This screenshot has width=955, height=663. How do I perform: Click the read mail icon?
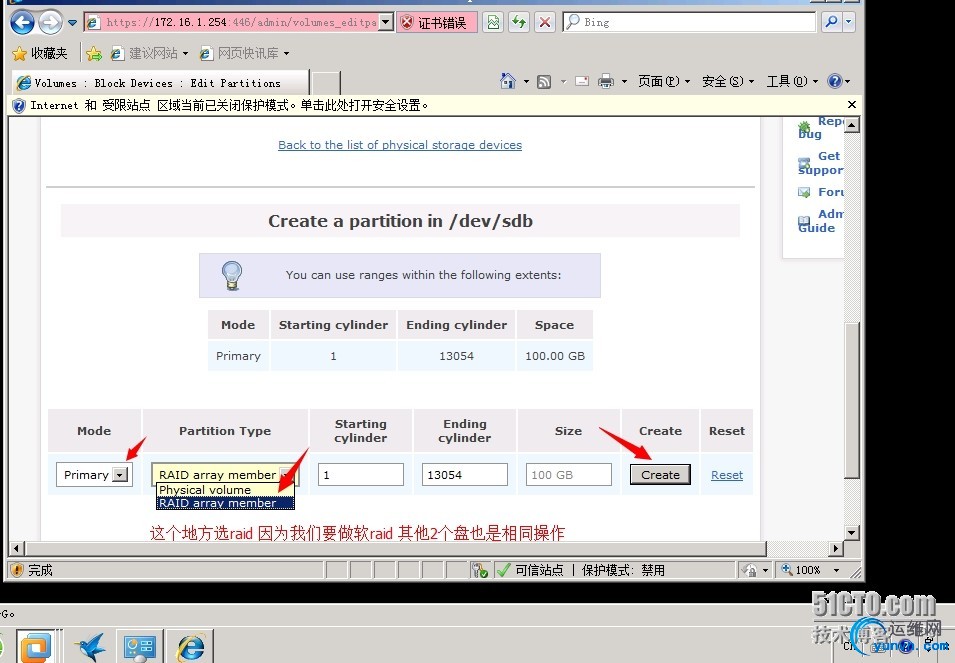(582, 81)
